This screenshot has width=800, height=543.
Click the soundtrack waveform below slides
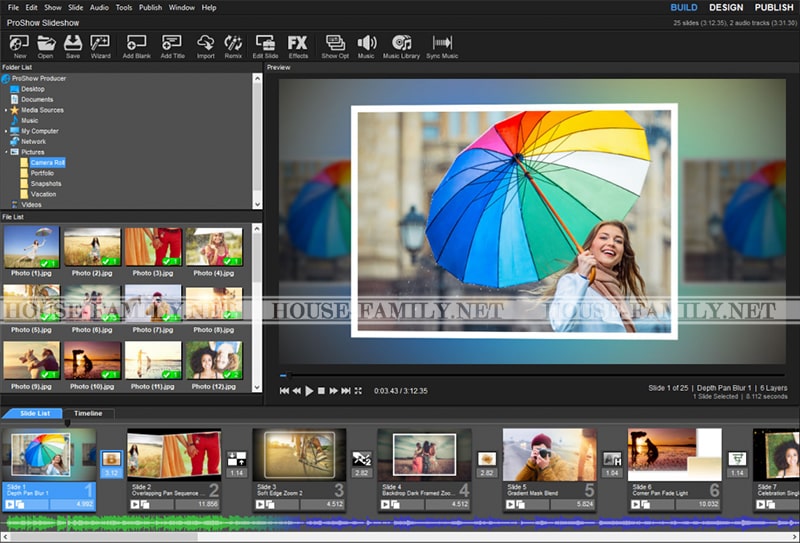point(400,523)
